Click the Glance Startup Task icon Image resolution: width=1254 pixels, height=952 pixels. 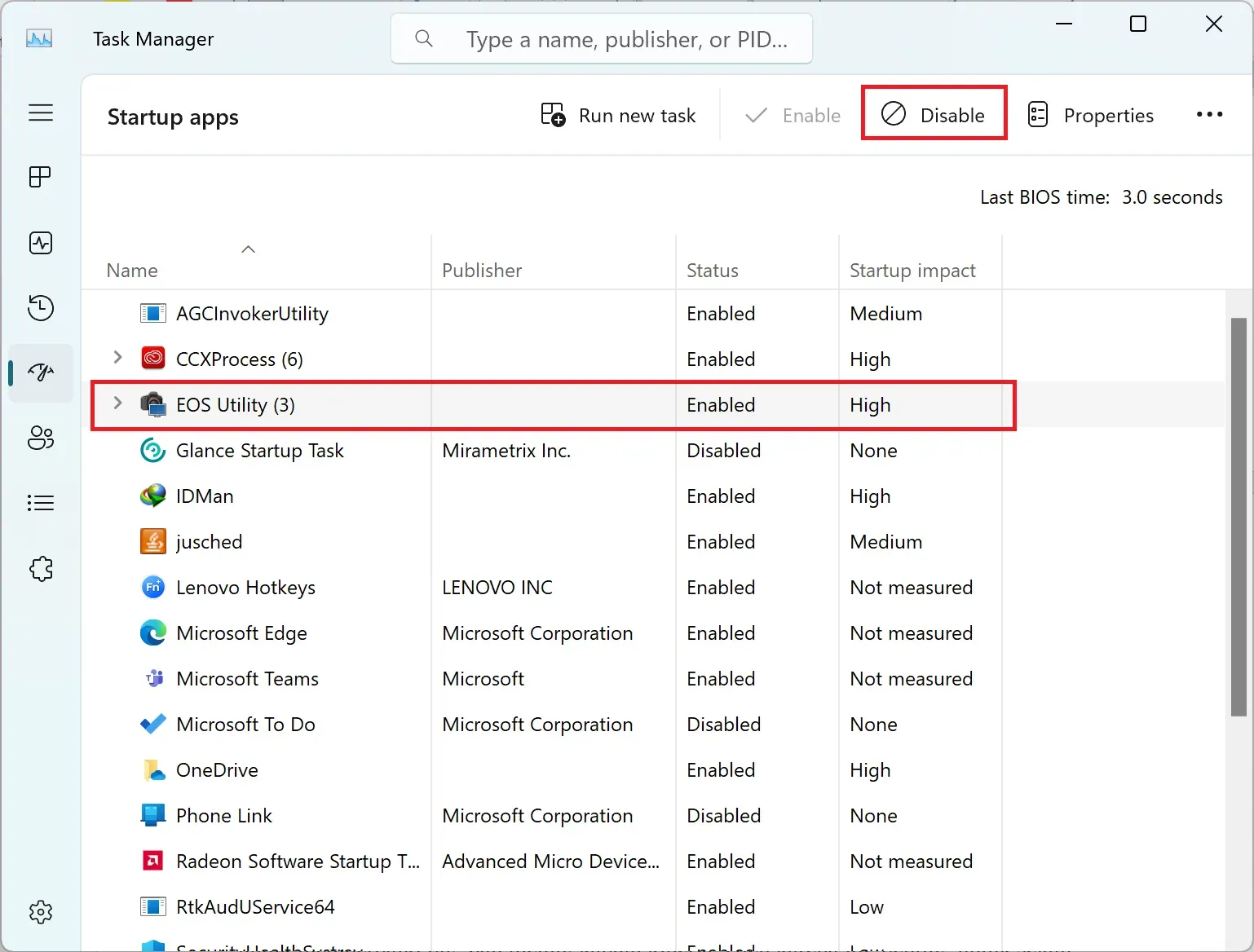click(x=153, y=450)
